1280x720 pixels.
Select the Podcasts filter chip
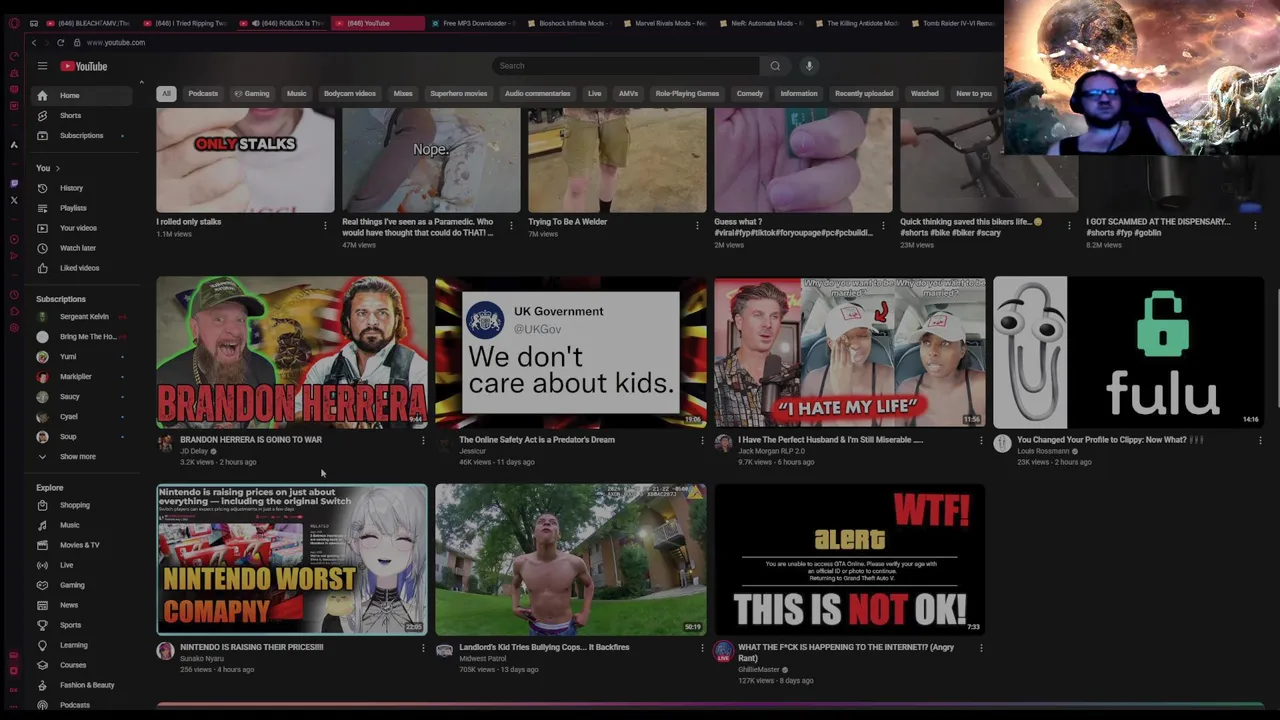point(203,94)
